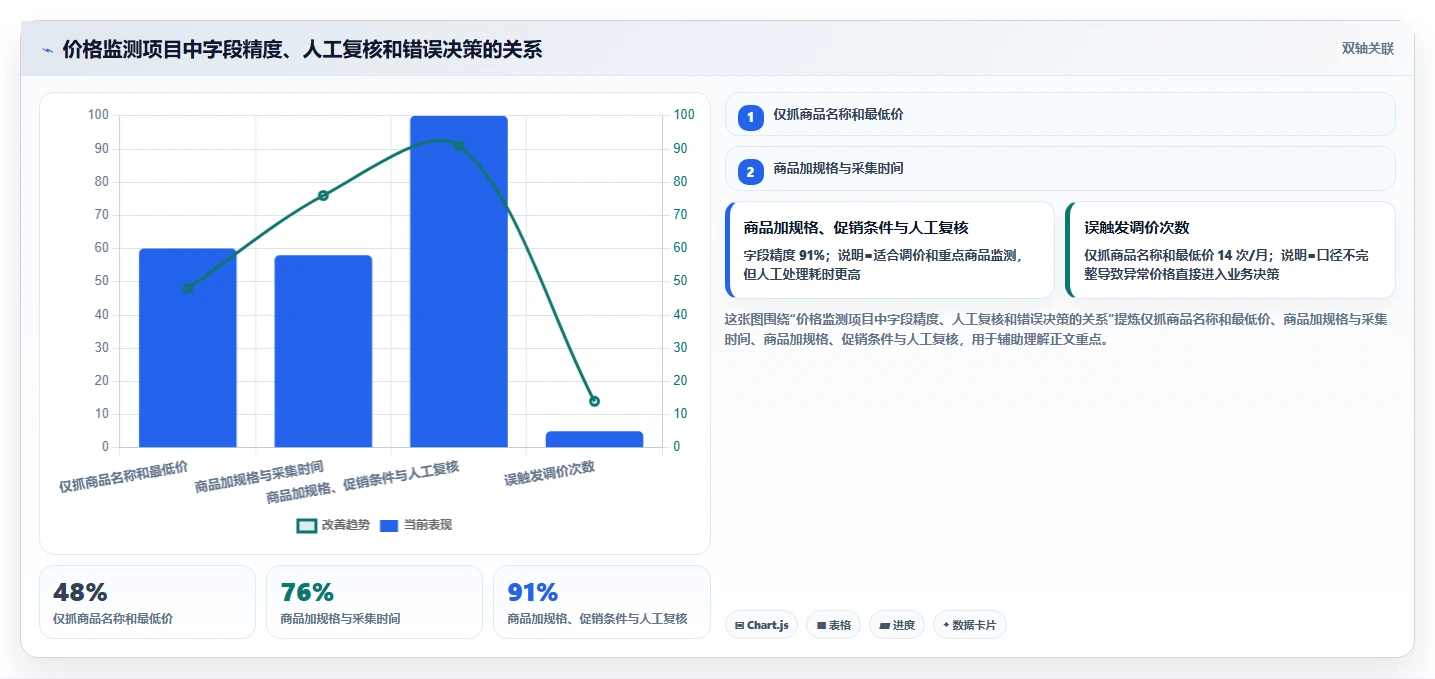Click the 表格 chip icon

tap(821, 625)
